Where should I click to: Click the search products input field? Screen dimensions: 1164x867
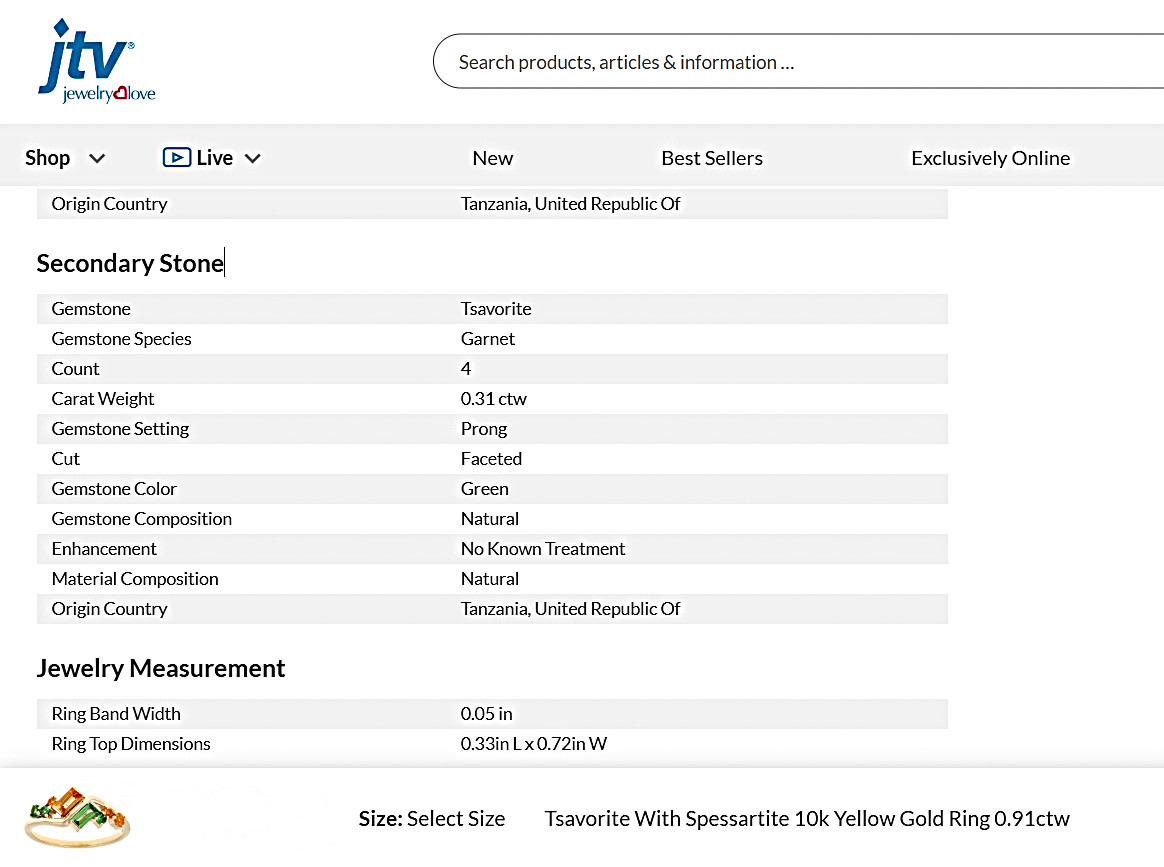[798, 62]
